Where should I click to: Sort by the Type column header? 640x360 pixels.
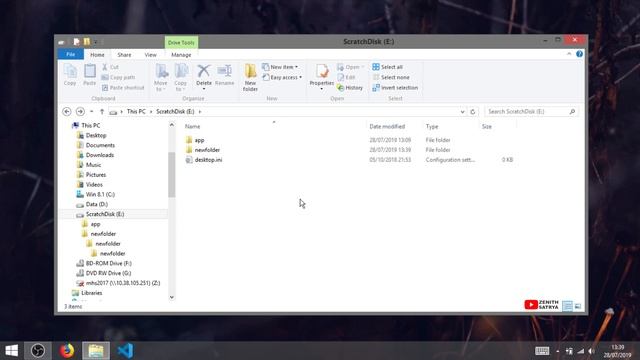[x=432, y=127]
